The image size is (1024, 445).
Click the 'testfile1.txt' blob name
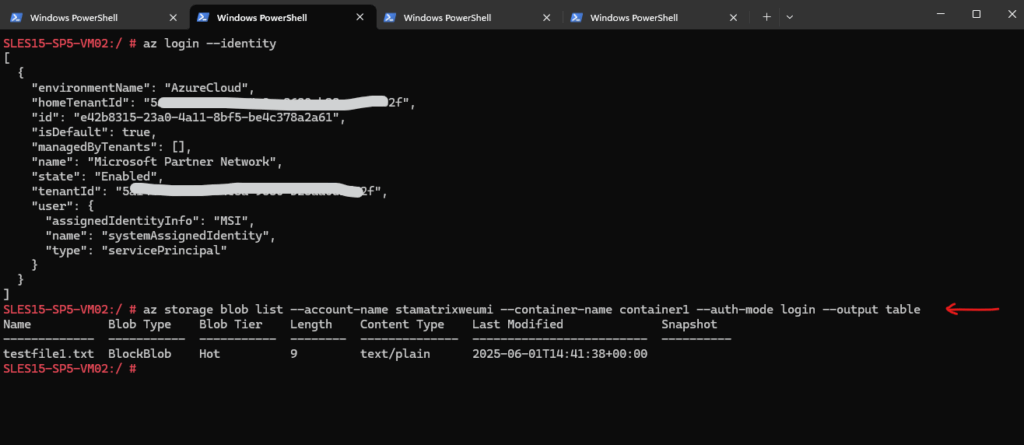[x=48, y=354]
